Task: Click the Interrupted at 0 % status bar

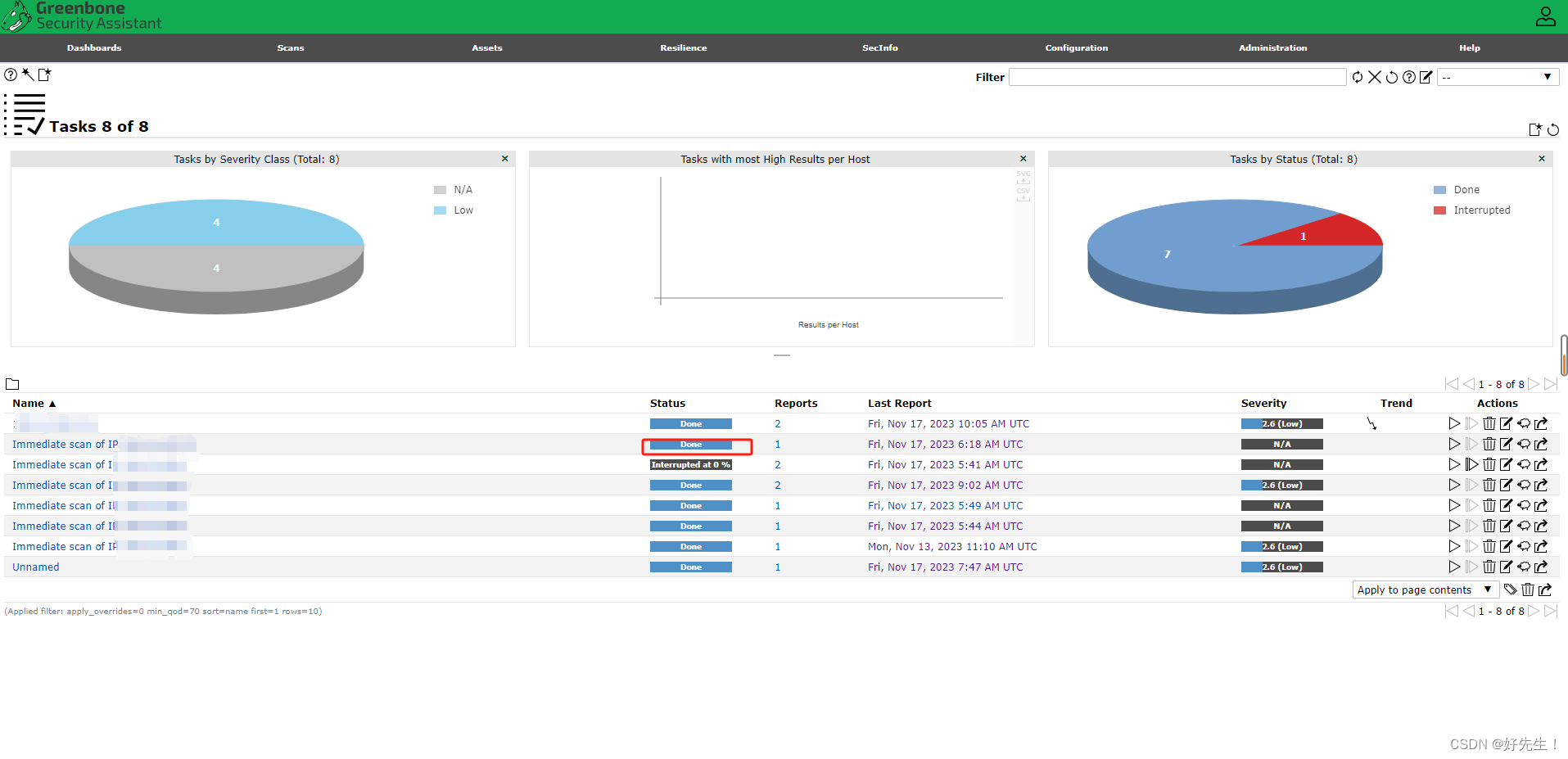Action: (691, 464)
